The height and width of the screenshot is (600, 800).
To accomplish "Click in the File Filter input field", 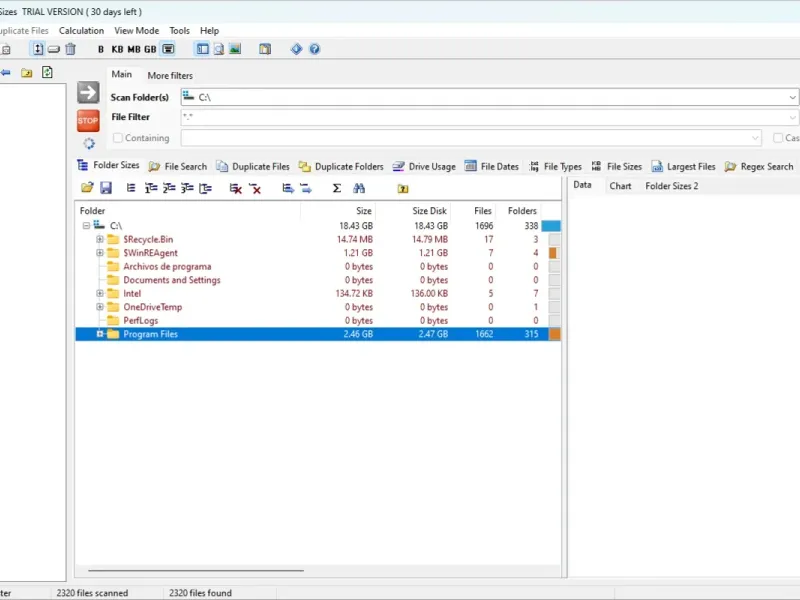I will [483, 118].
